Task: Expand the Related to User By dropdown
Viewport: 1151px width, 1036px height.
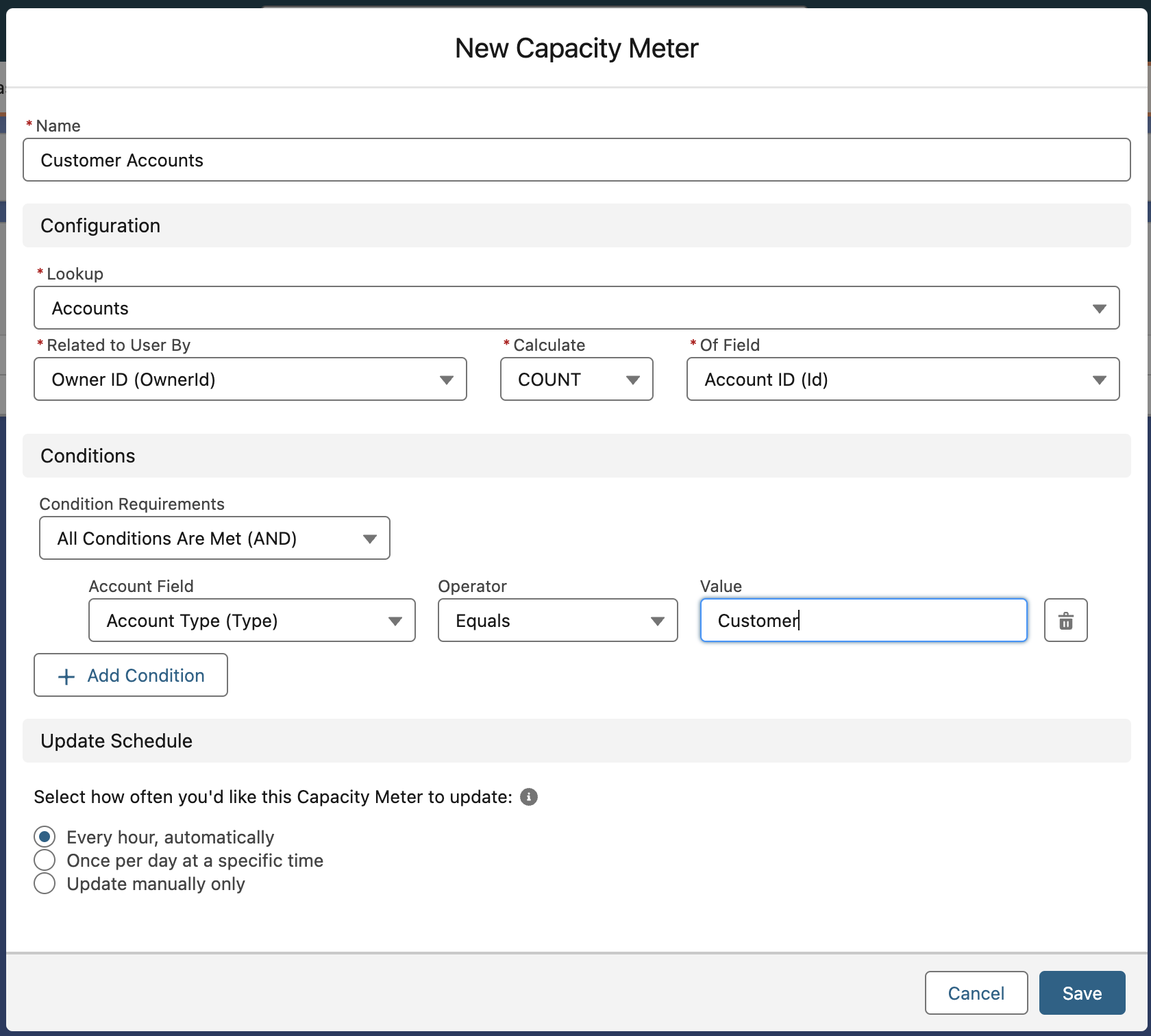Action: [250, 380]
